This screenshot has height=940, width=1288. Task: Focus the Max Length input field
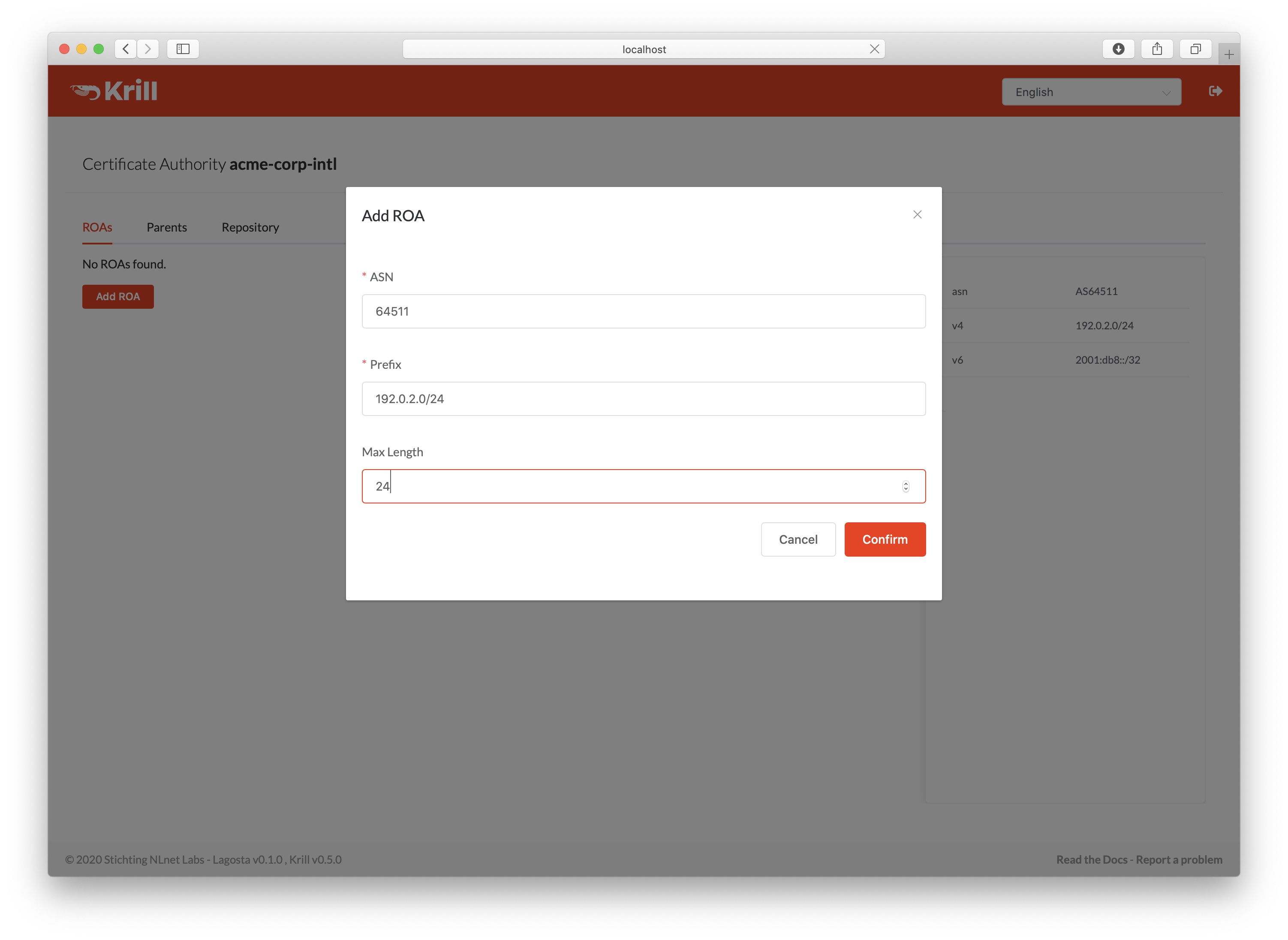point(644,486)
